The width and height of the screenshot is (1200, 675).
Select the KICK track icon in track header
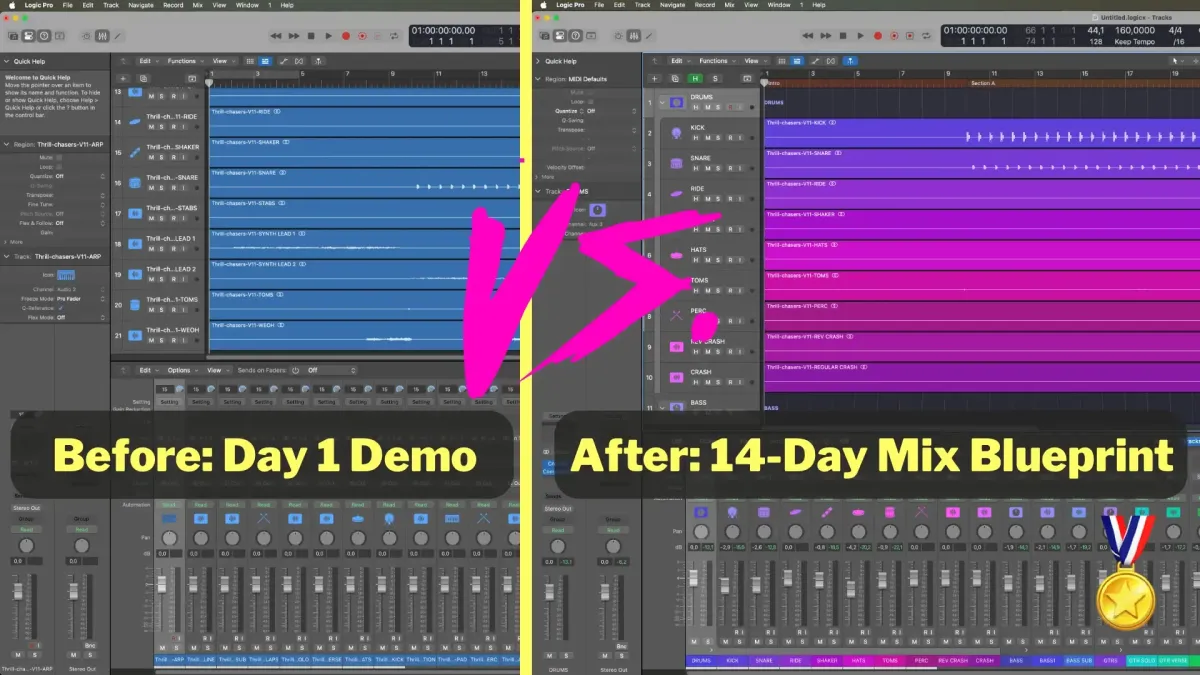click(x=677, y=132)
